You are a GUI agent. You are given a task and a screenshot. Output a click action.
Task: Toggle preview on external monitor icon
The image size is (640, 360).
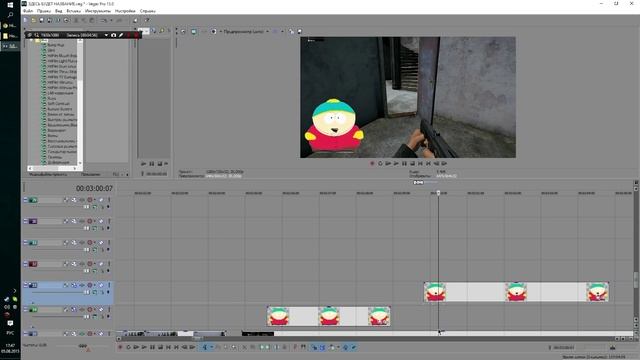[x=193, y=31]
